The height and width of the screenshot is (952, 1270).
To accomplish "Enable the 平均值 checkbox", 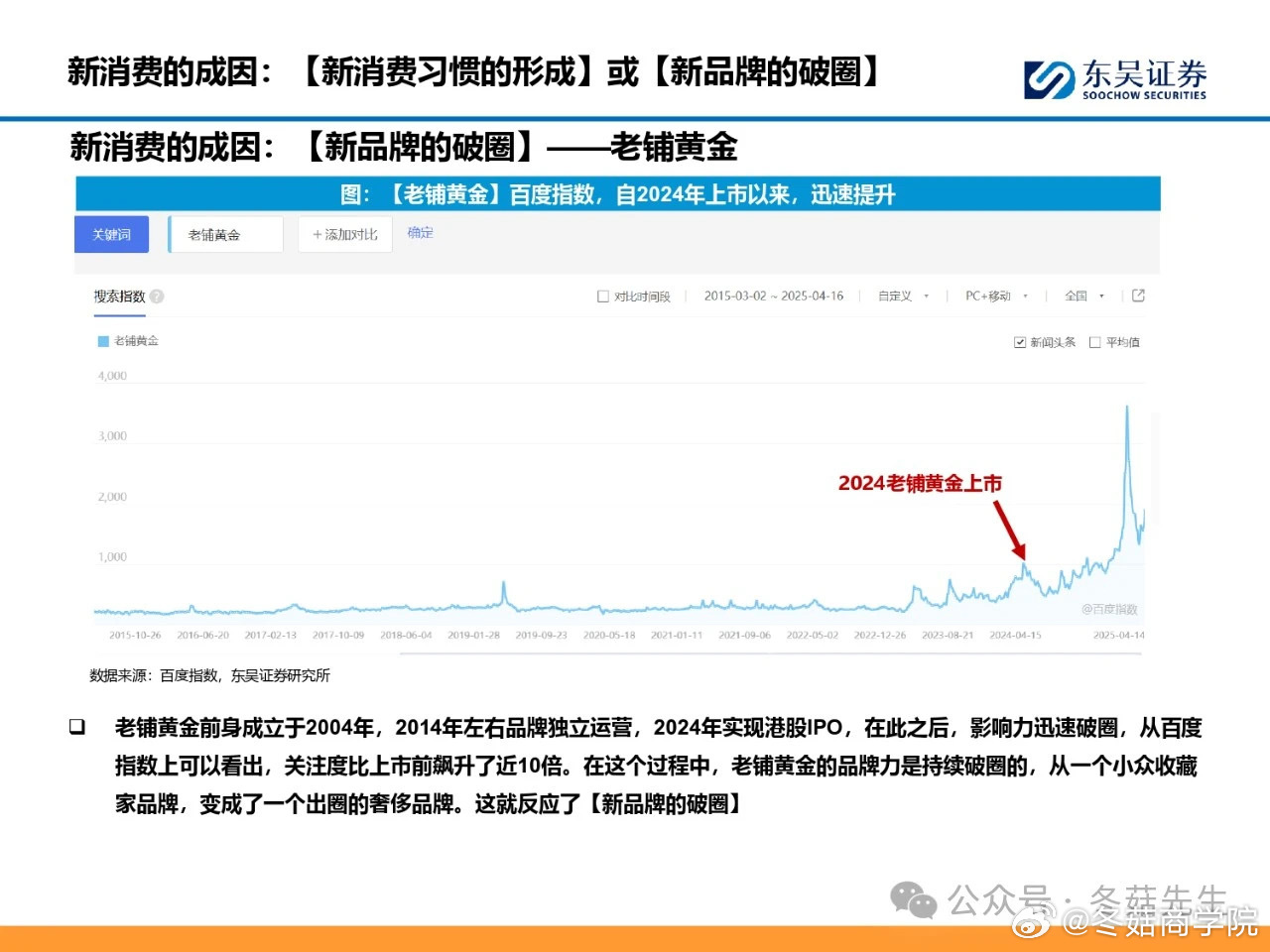I will [1094, 342].
